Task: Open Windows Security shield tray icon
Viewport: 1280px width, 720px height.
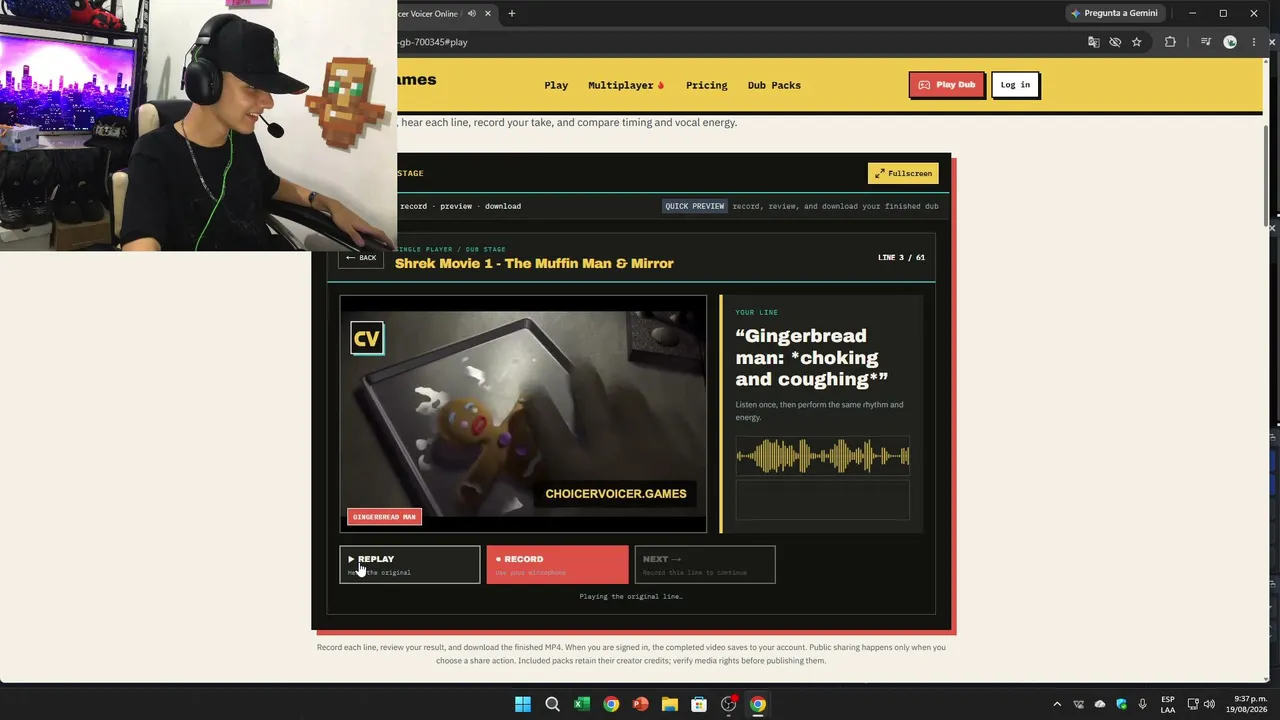Action: pos(1121,704)
